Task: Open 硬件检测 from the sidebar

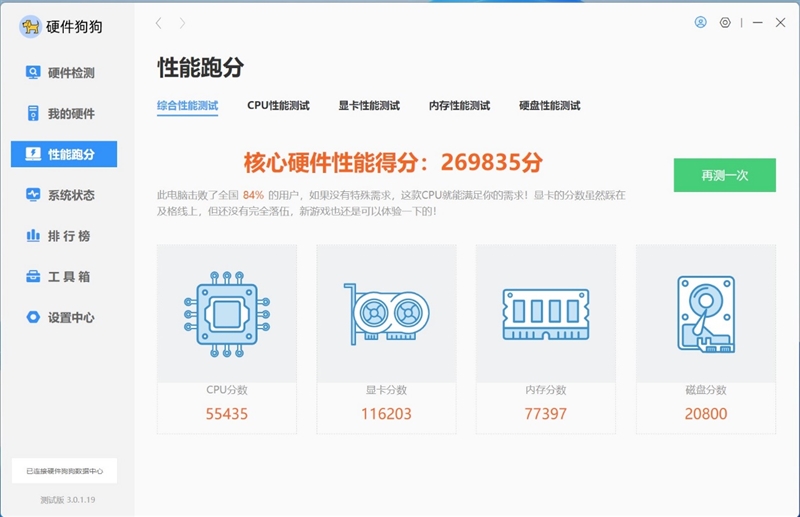Action: click(x=64, y=72)
